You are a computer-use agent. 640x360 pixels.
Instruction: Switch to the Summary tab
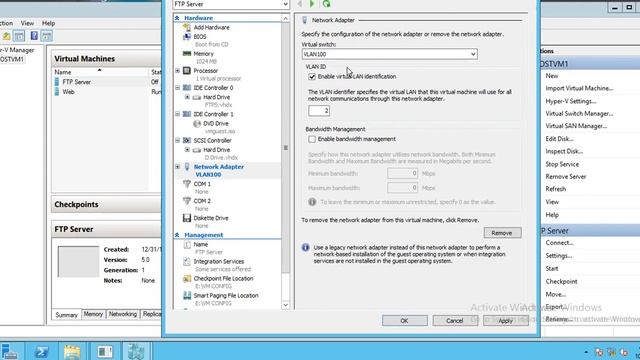(x=66, y=315)
